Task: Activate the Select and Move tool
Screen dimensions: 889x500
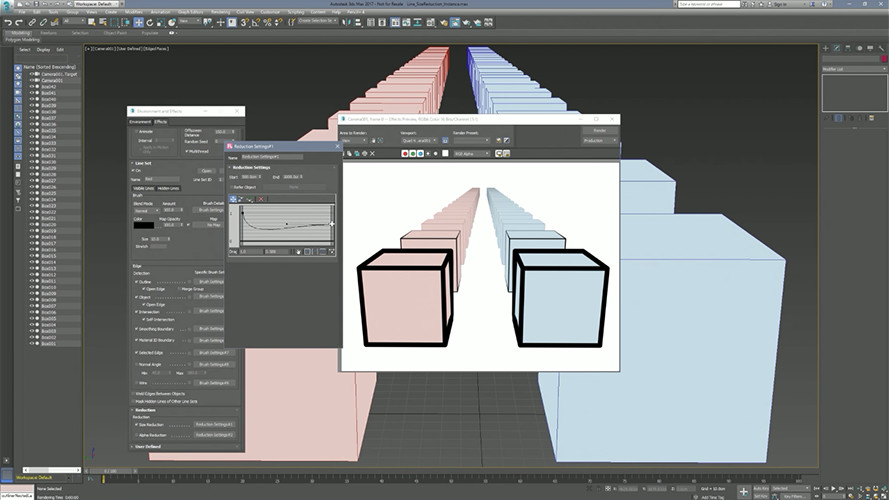Action: pyautogui.click(x=138, y=23)
